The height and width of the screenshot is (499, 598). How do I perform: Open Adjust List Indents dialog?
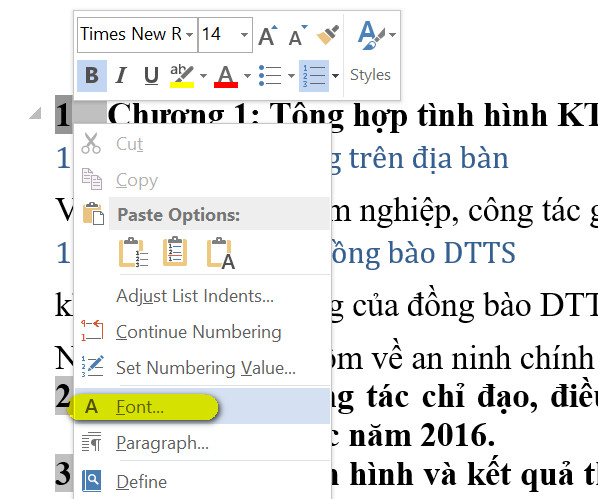202,296
